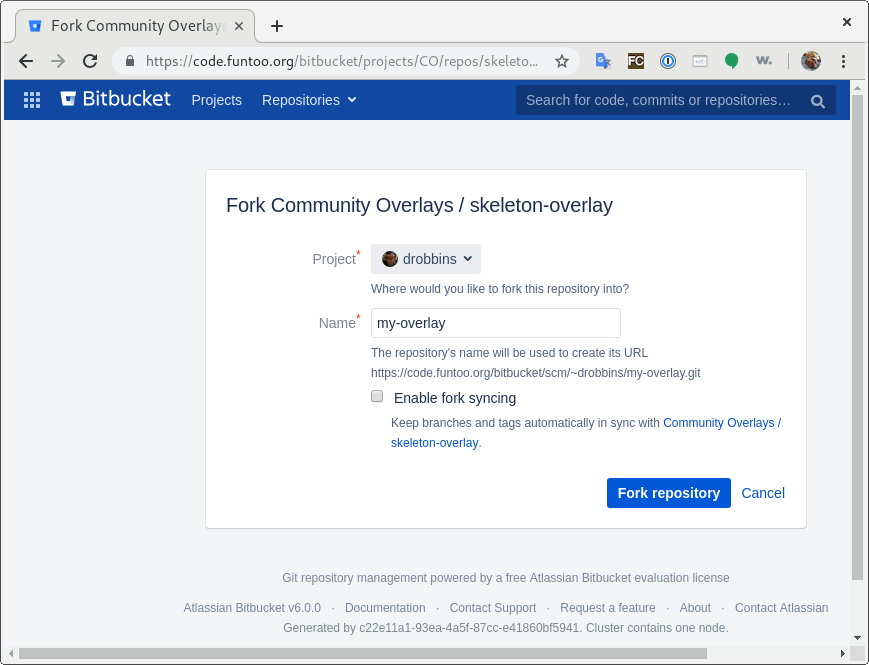Click the search magnifier icon
The image size is (869, 665).
tap(817, 101)
